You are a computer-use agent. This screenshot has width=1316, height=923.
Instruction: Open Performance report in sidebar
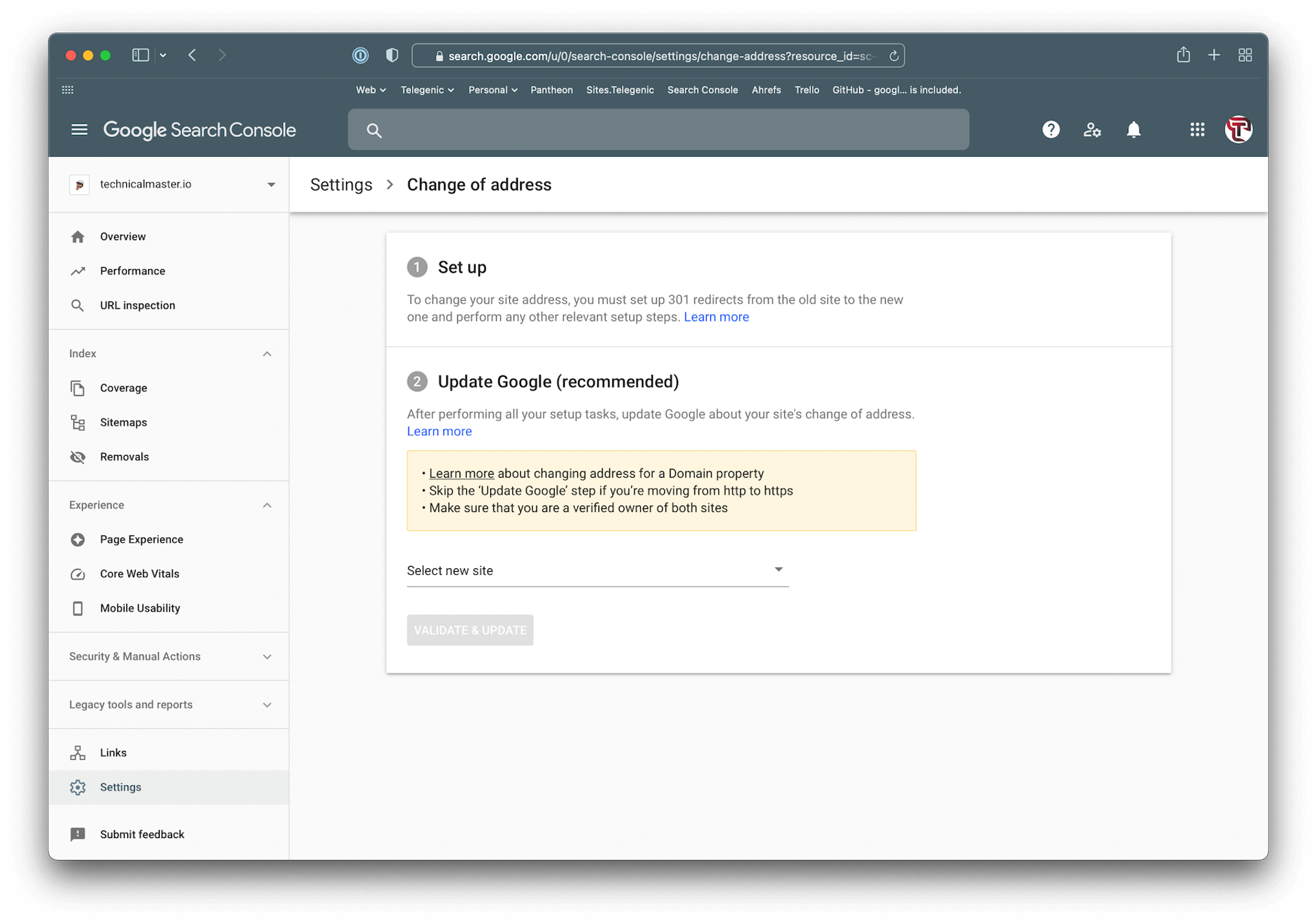click(132, 271)
